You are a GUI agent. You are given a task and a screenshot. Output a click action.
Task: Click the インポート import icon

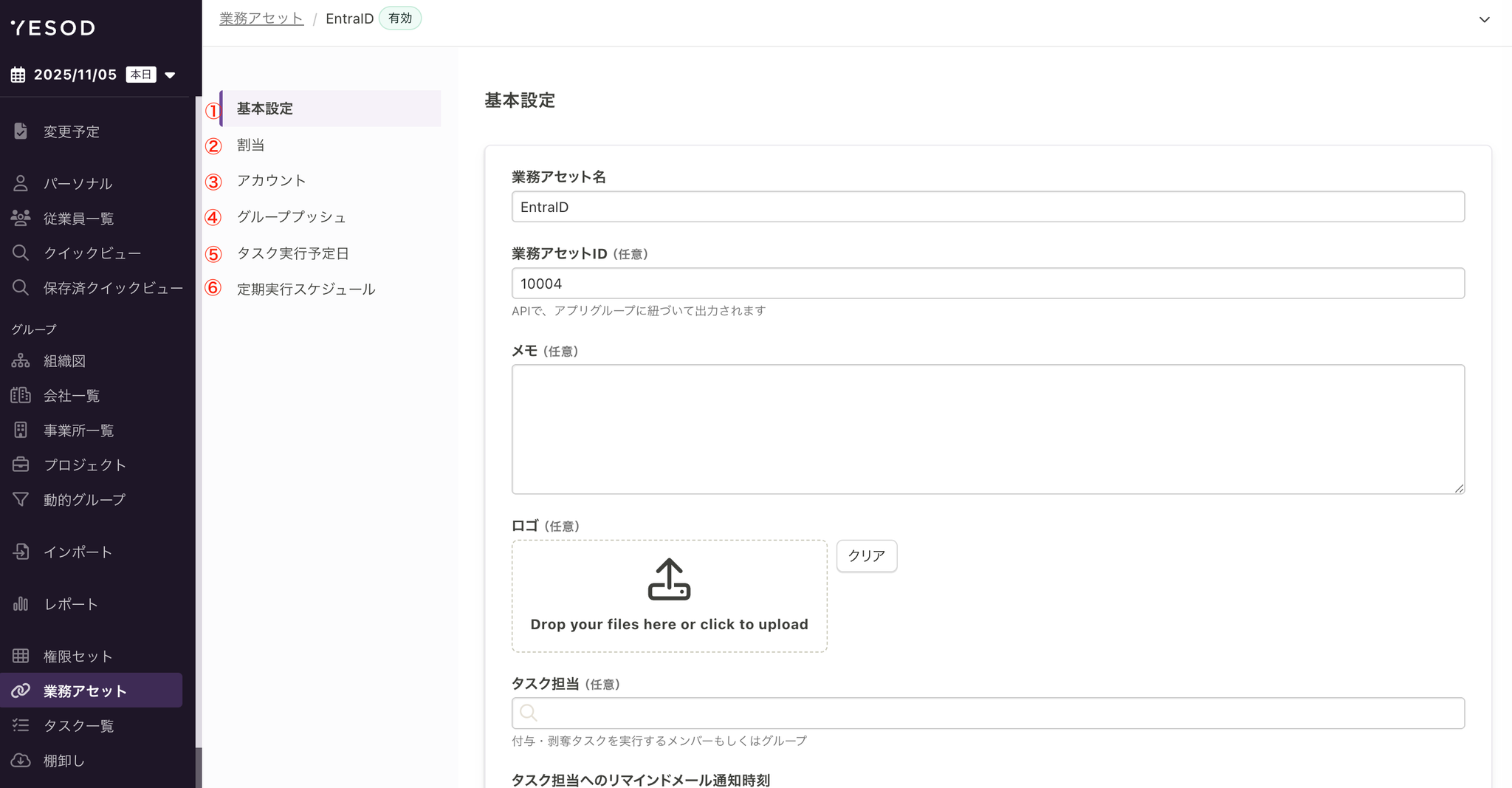21,552
